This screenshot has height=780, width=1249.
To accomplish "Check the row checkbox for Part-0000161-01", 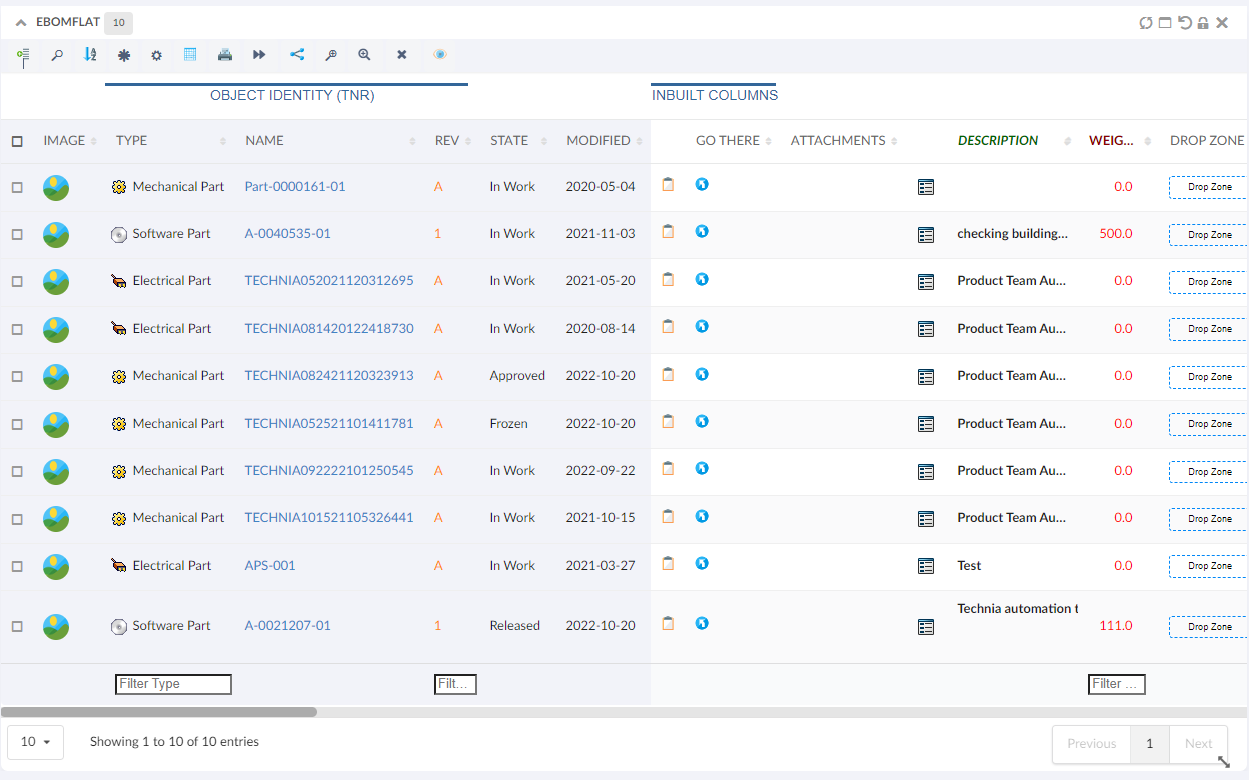I will (17, 187).
